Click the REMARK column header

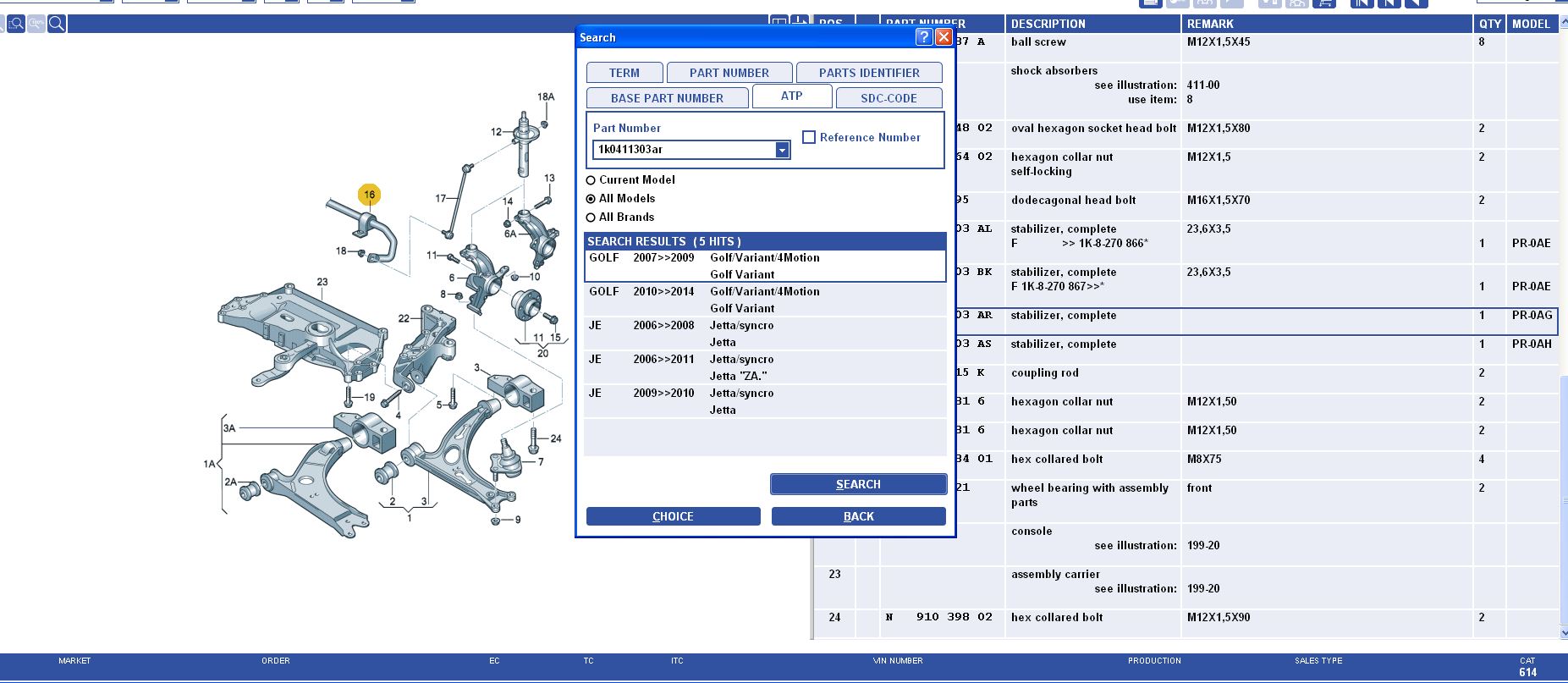1326,24
